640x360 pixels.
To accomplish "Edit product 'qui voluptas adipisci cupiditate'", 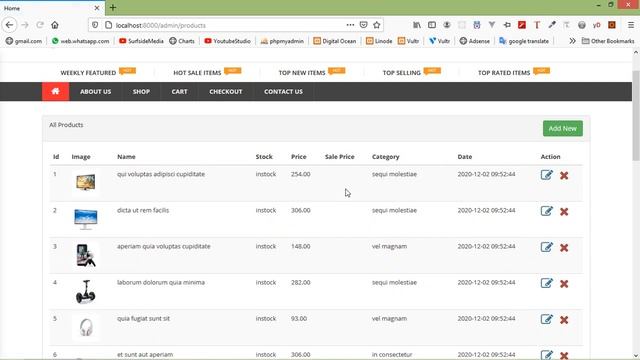I will pos(547,175).
